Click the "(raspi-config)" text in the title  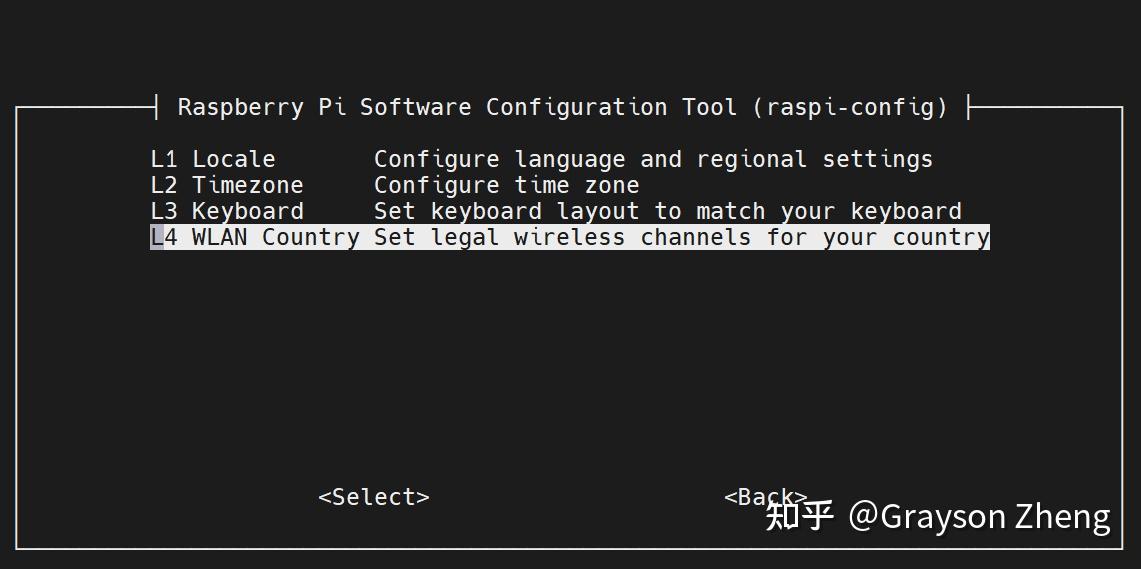tap(849, 107)
